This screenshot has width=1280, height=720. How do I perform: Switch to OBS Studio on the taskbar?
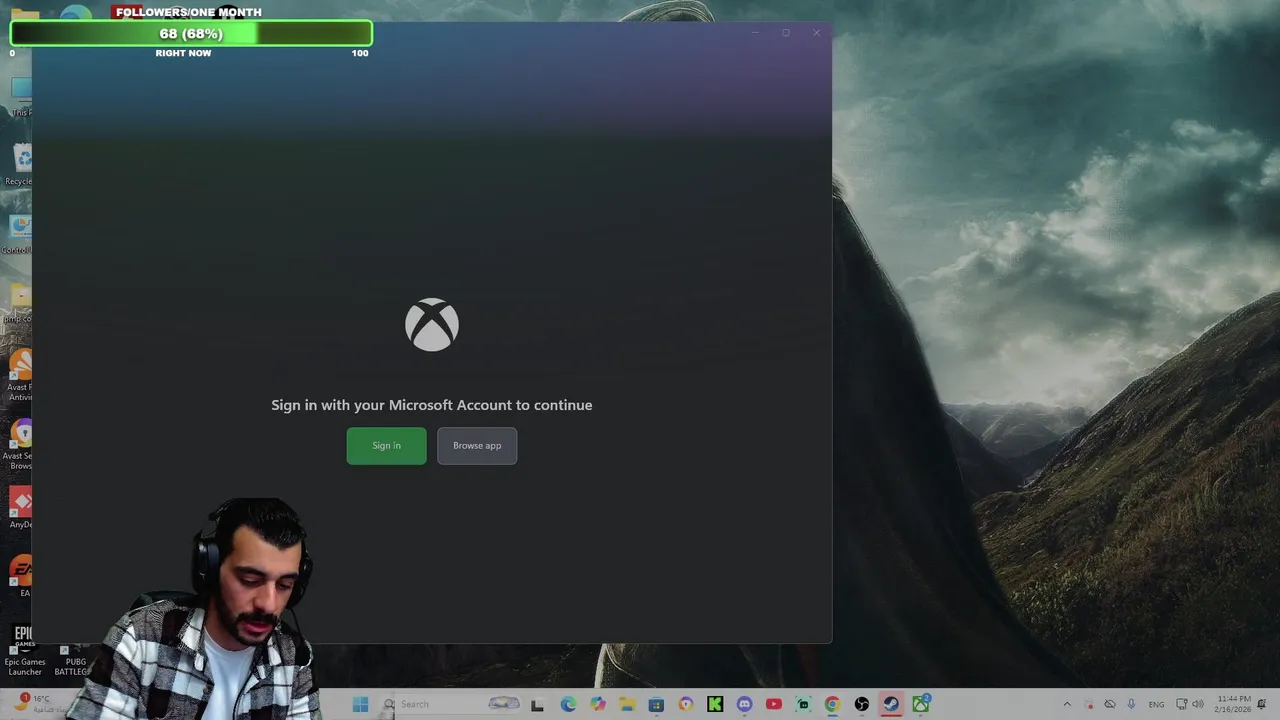862,704
